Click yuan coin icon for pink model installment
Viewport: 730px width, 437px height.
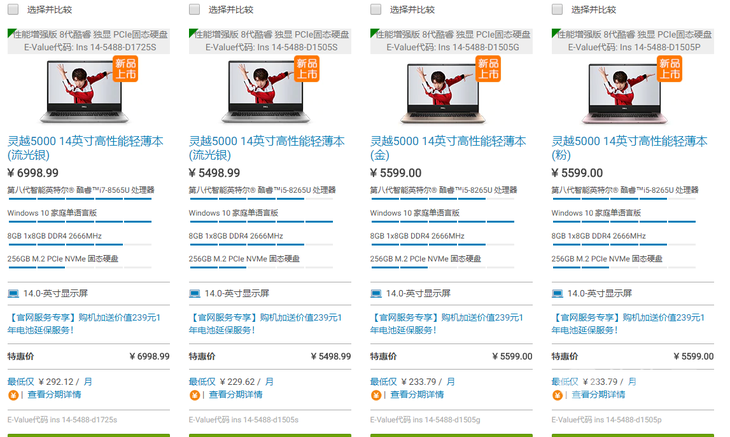pyautogui.click(x=557, y=395)
